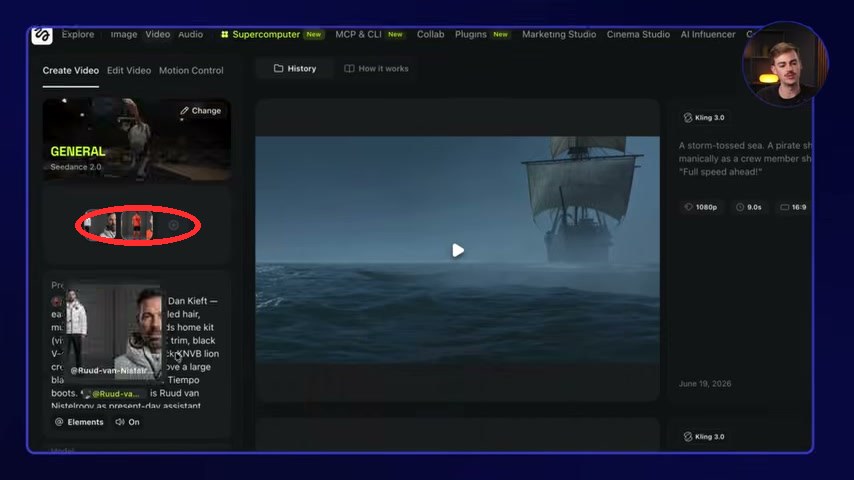The image size is (854, 480).
Task: Click the clock icon beside 9.0s
Action: [740, 207]
